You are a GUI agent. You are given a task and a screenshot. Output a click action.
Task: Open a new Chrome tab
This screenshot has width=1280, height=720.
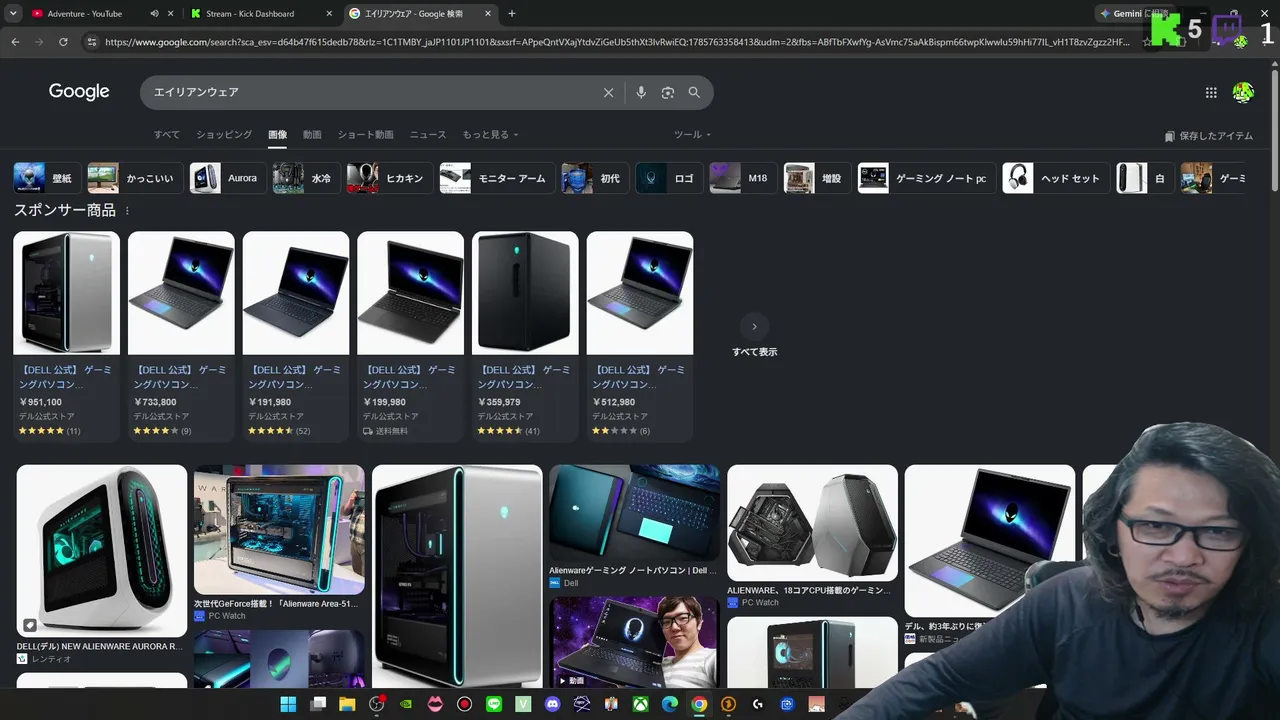tap(512, 14)
